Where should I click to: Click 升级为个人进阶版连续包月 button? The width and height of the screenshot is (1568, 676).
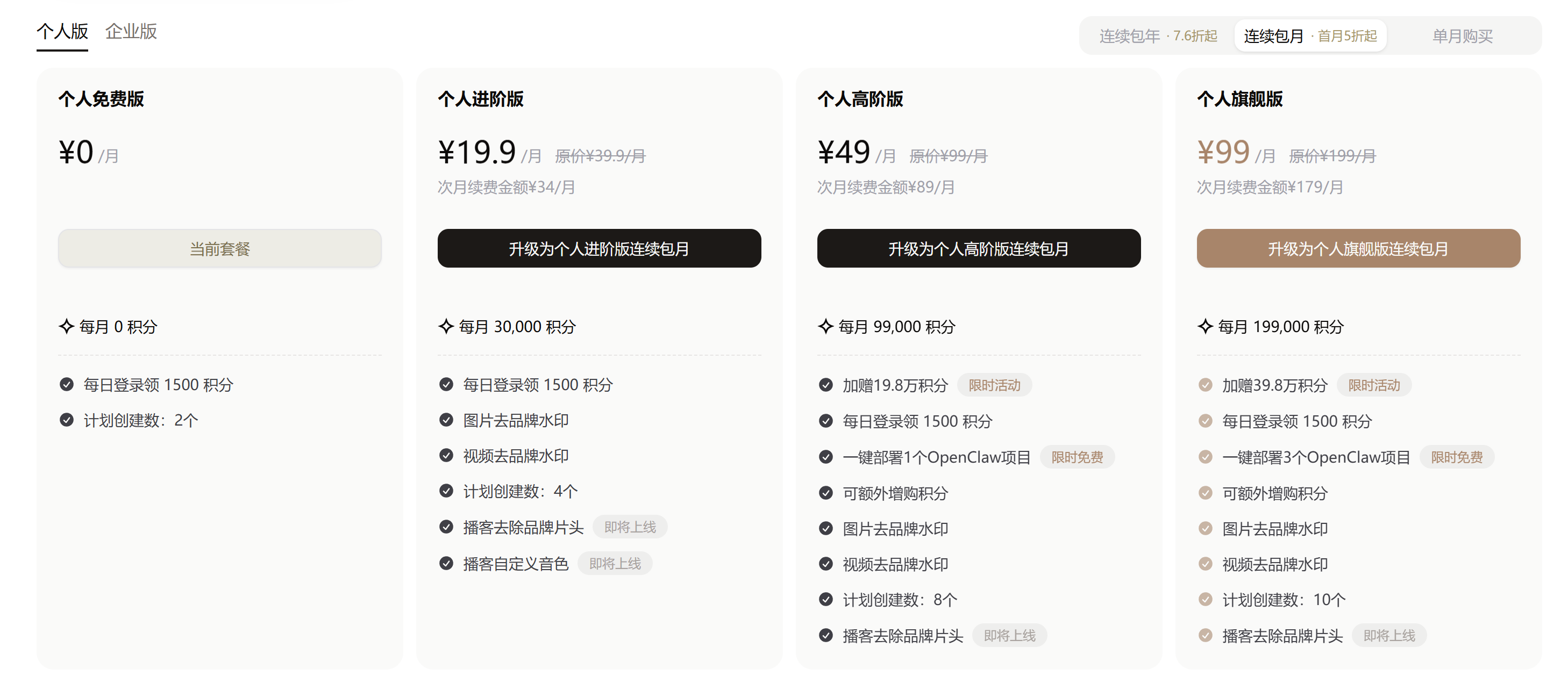point(599,248)
